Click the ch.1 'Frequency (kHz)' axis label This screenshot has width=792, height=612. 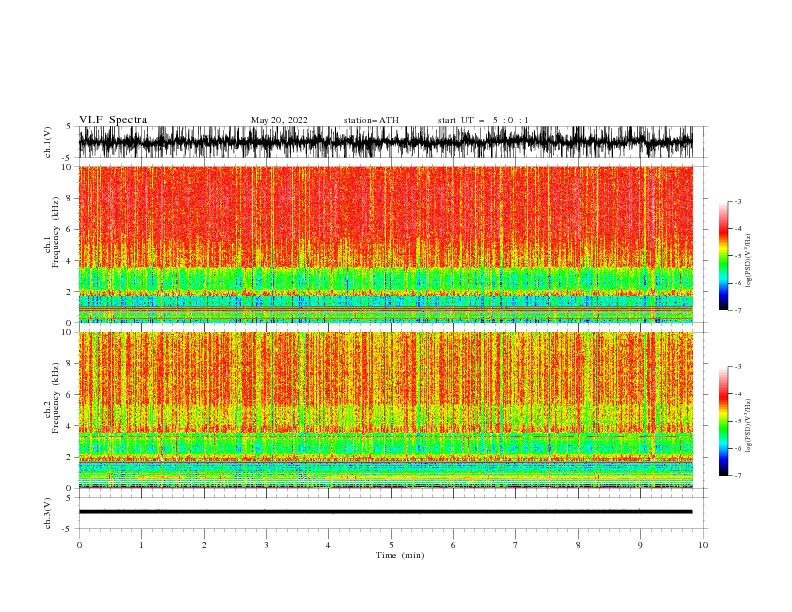(56, 232)
